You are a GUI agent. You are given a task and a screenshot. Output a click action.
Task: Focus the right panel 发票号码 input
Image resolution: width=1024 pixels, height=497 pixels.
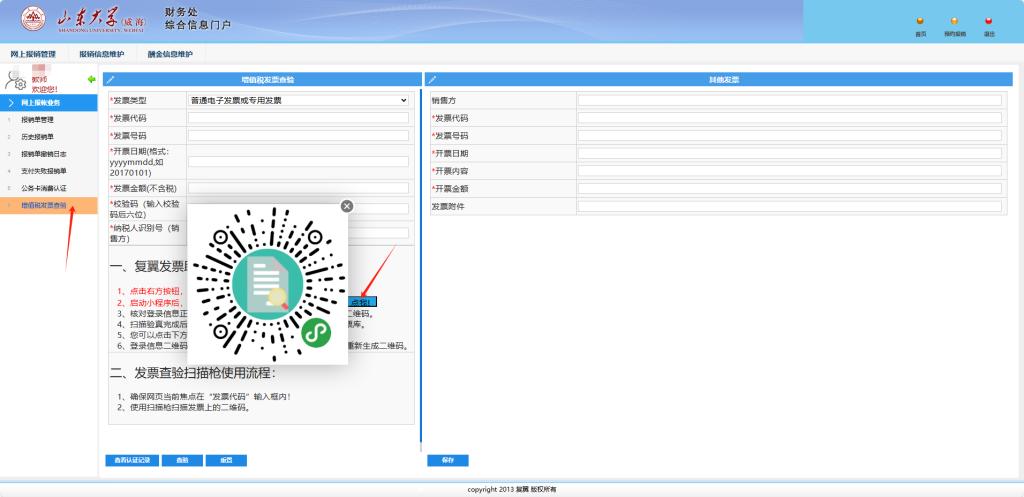tap(789, 136)
